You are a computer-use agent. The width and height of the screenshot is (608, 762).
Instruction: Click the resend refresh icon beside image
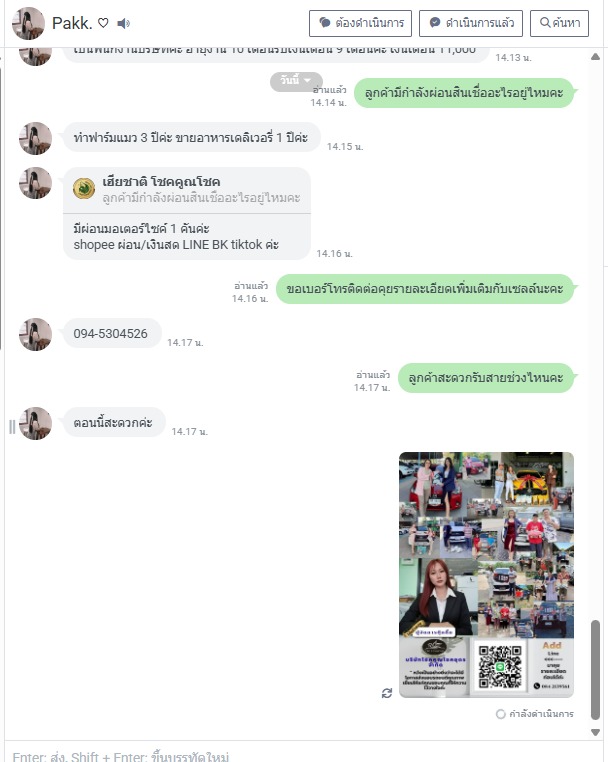pyautogui.click(x=387, y=693)
